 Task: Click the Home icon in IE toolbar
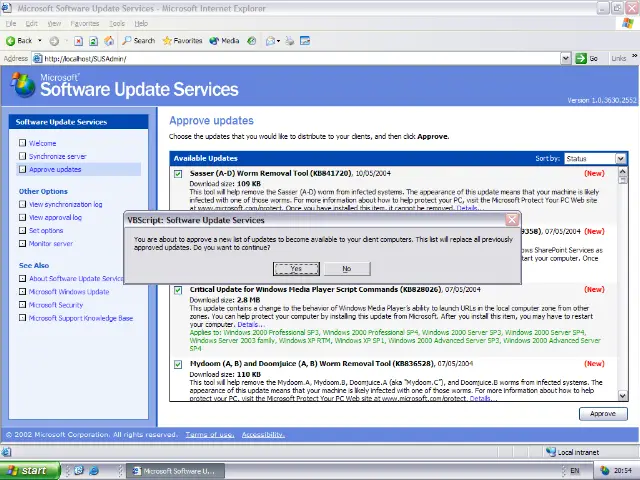click(109, 41)
